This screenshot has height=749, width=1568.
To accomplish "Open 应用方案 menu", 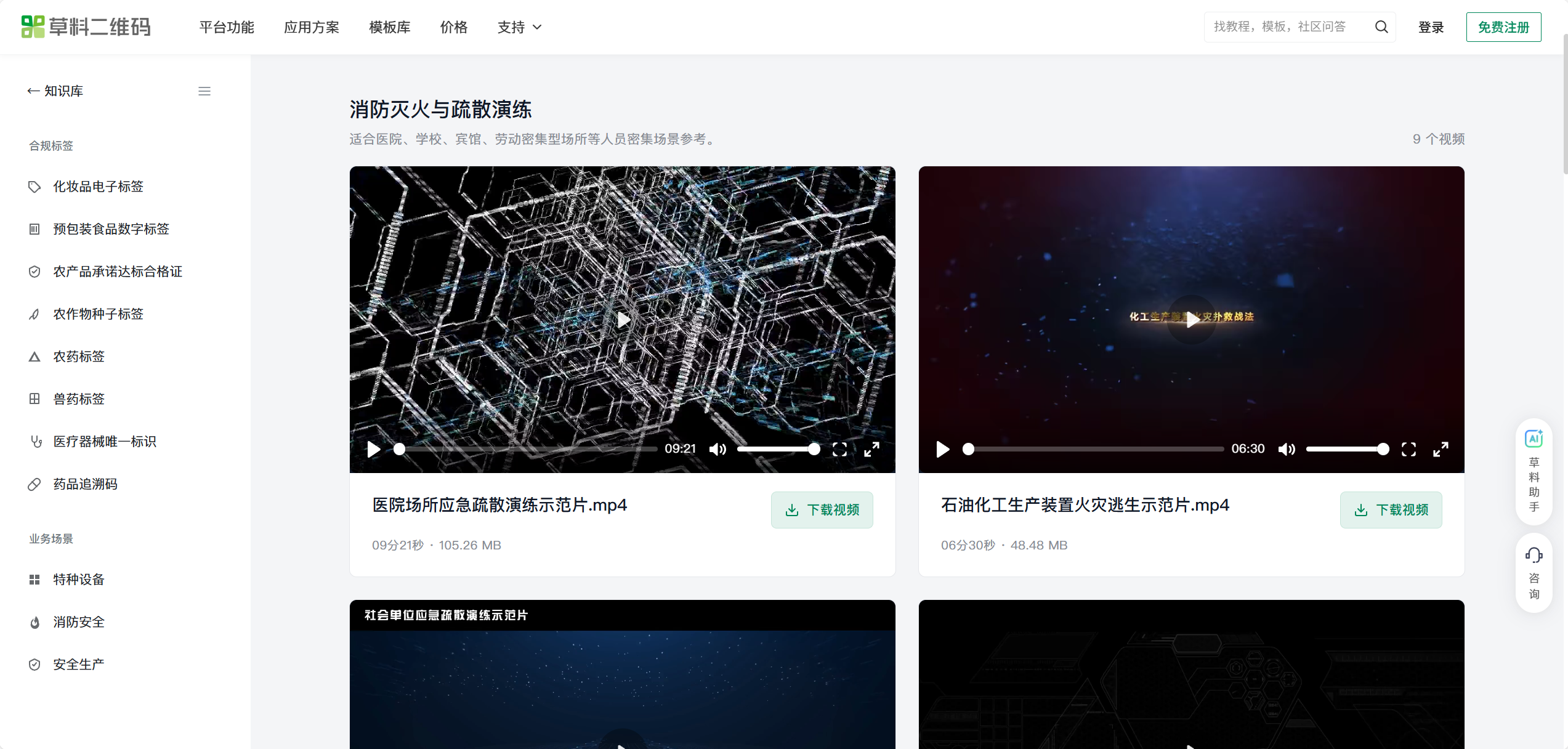I will (312, 27).
